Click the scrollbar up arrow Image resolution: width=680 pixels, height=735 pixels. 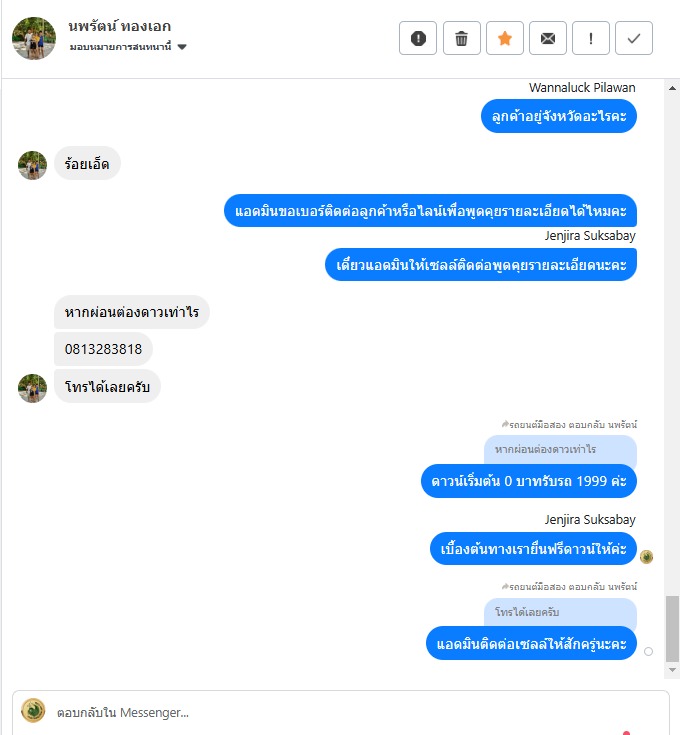click(672, 88)
